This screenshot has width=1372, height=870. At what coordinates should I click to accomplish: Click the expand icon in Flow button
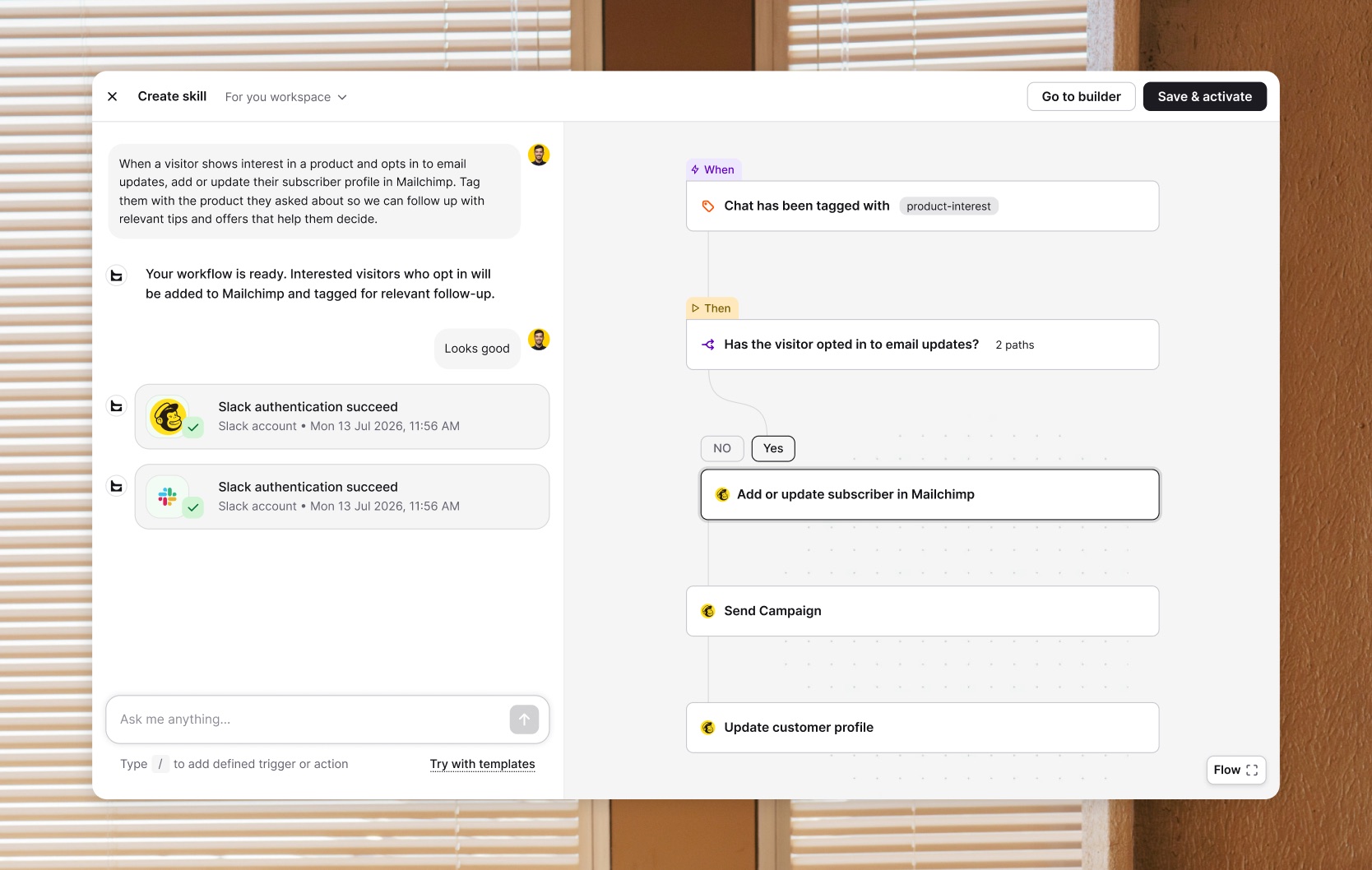click(x=1252, y=771)
